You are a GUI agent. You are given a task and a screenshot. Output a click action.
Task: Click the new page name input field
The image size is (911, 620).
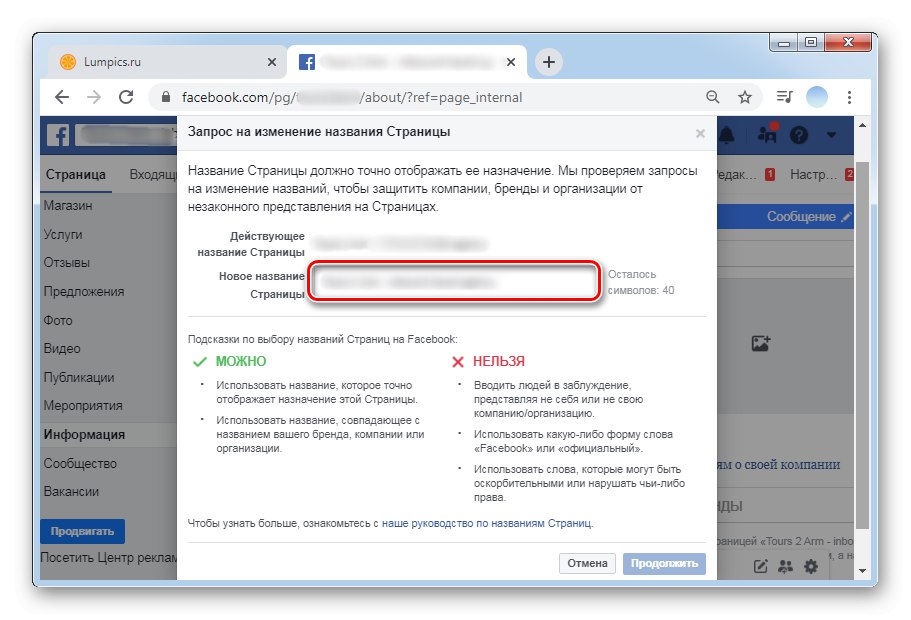[x=454, y=281]
